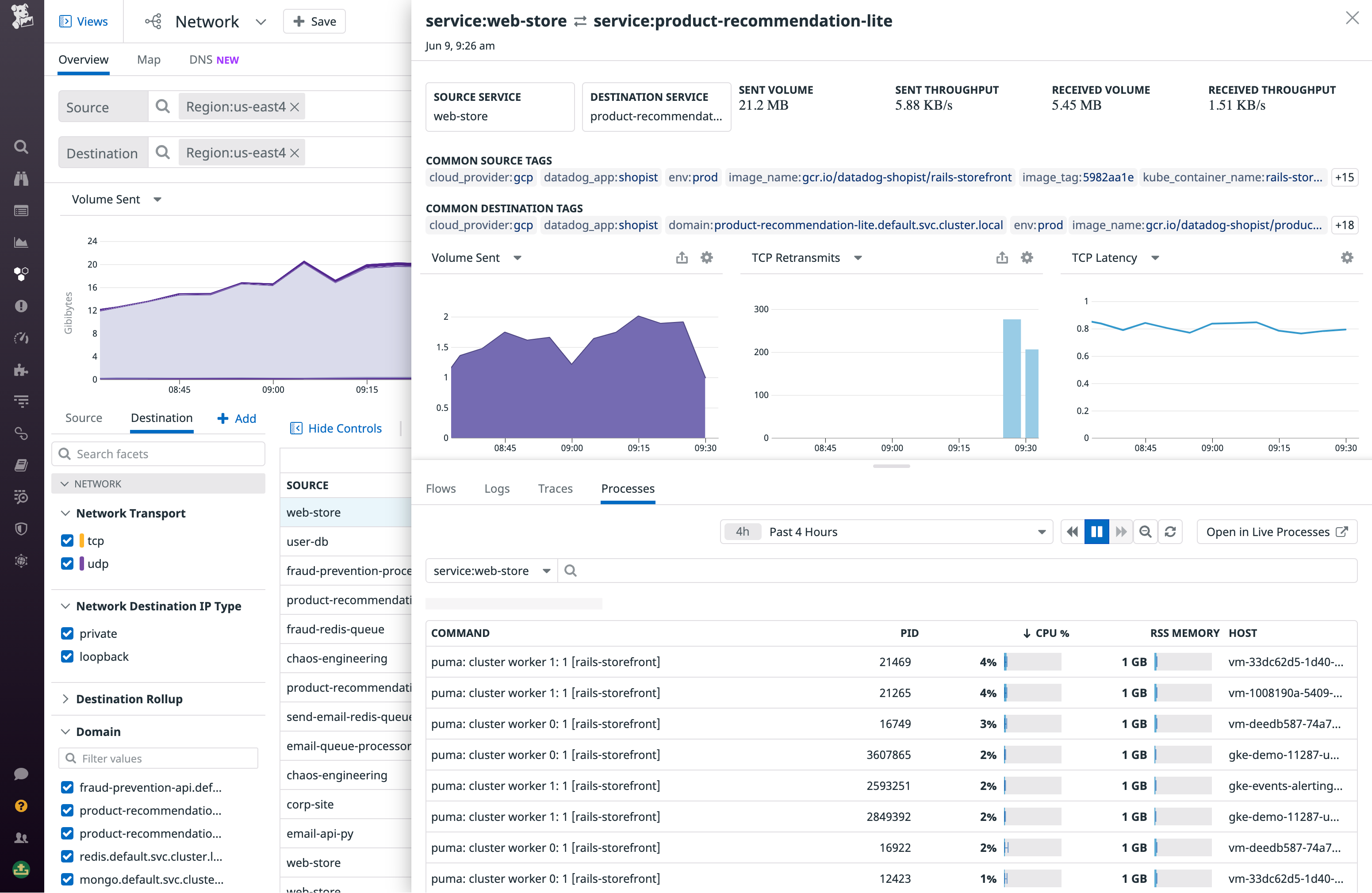This screenshot has width=1372, height=893.
Task: Click the help question mark icon
Action: pos(21,805)
